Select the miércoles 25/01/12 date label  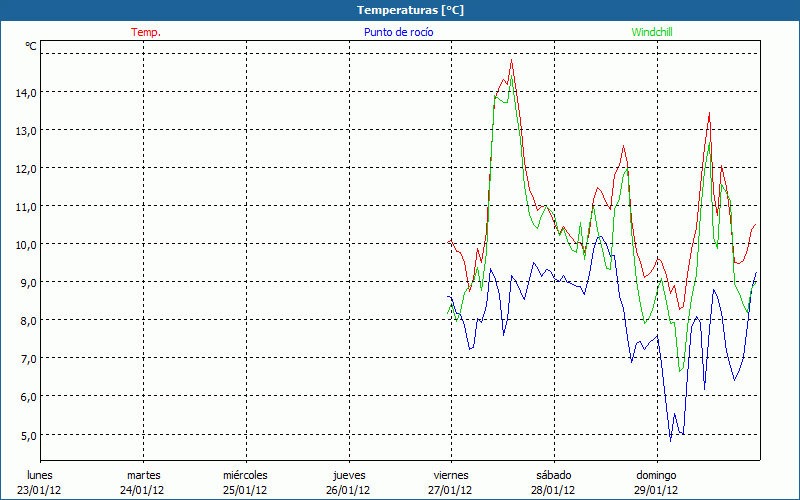pos(245,482)
